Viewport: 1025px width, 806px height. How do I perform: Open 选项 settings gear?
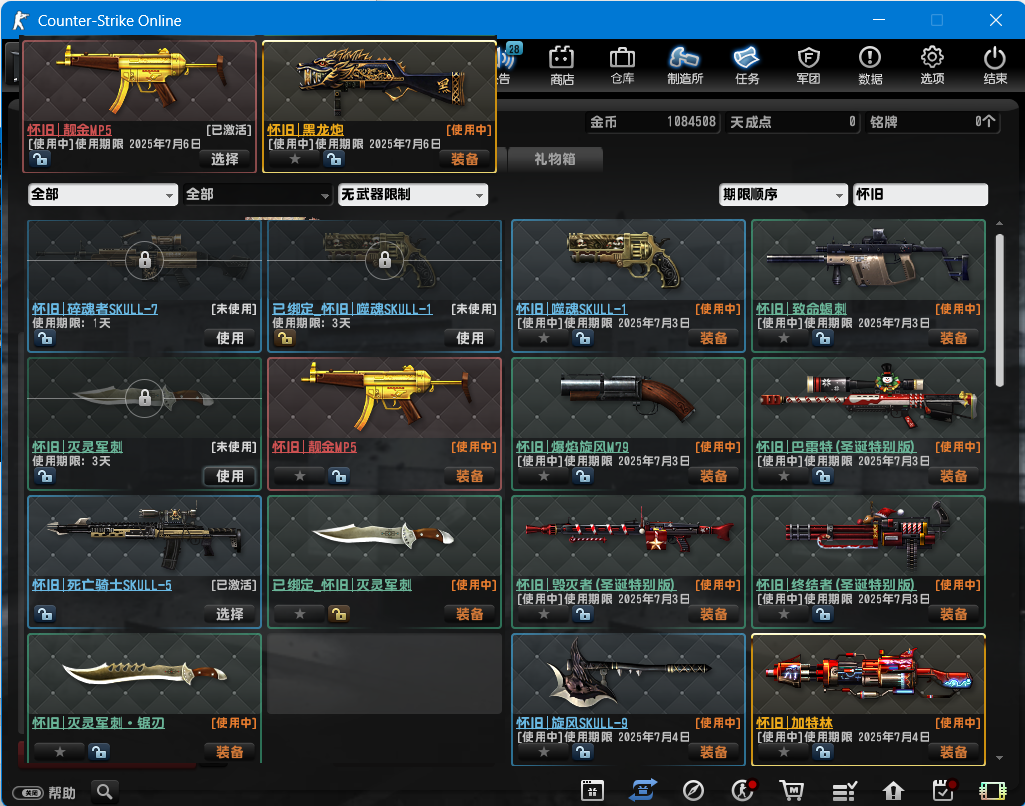coord(932,65)
